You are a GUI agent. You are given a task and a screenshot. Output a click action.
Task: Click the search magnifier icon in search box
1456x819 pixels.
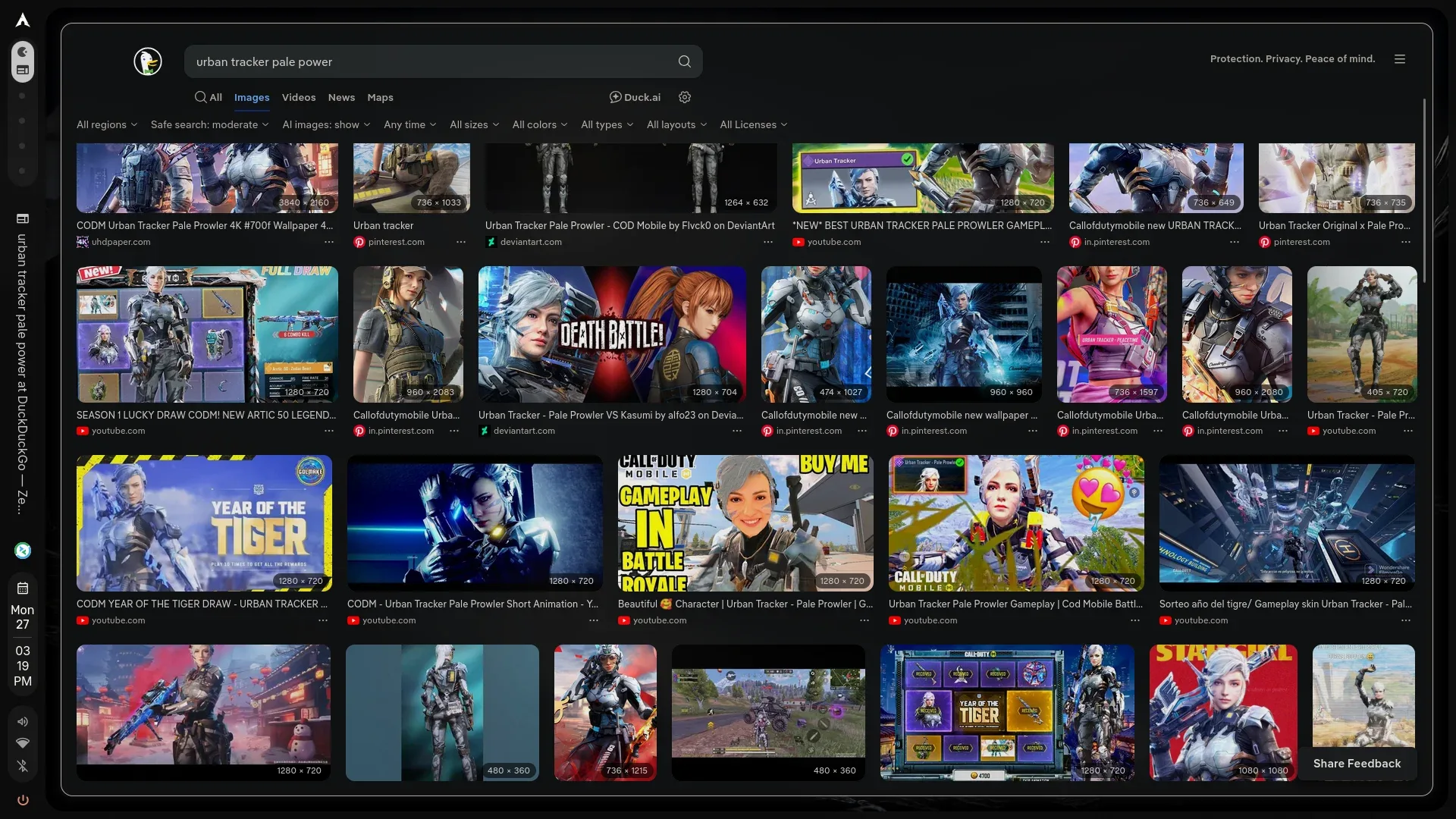tap(684, 61)
